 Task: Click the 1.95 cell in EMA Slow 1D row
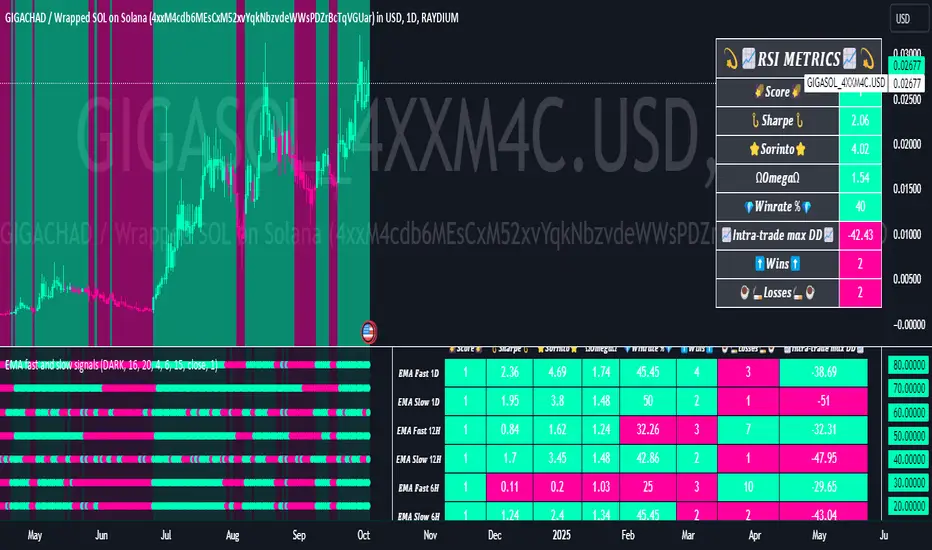pyautogui.click(x=509, y=401)
